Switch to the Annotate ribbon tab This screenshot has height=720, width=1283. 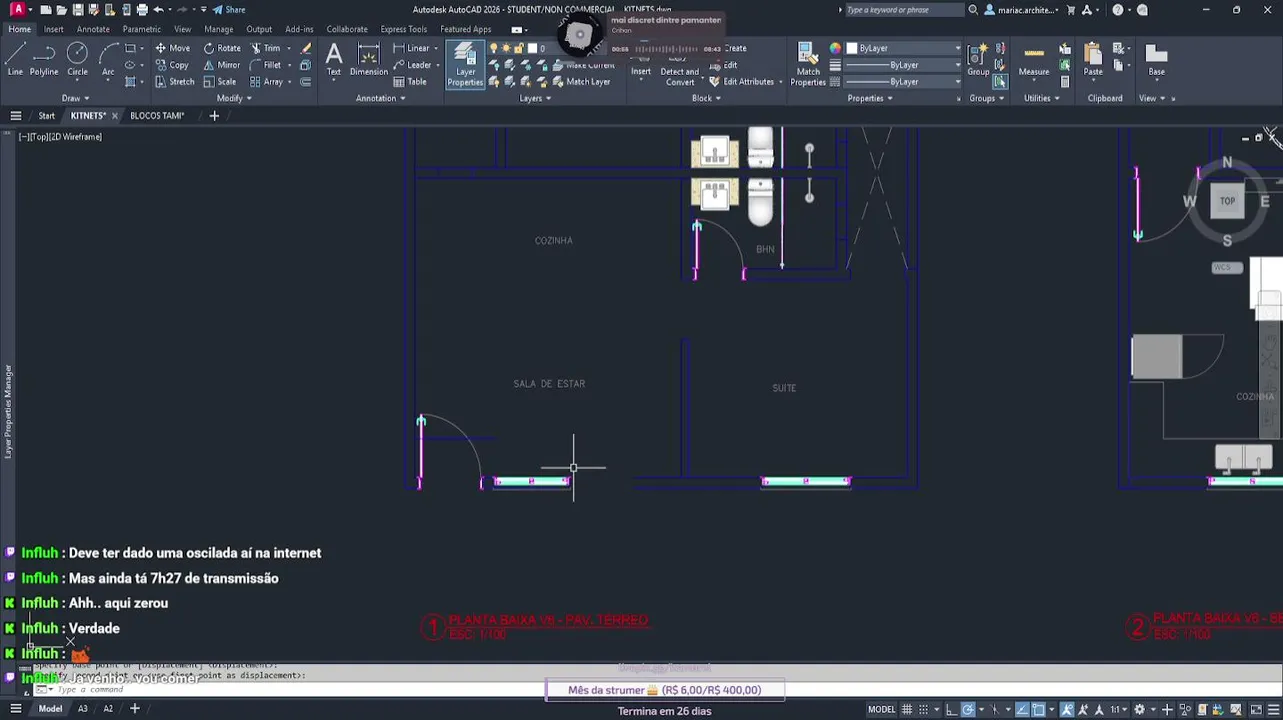click(93, 29)
